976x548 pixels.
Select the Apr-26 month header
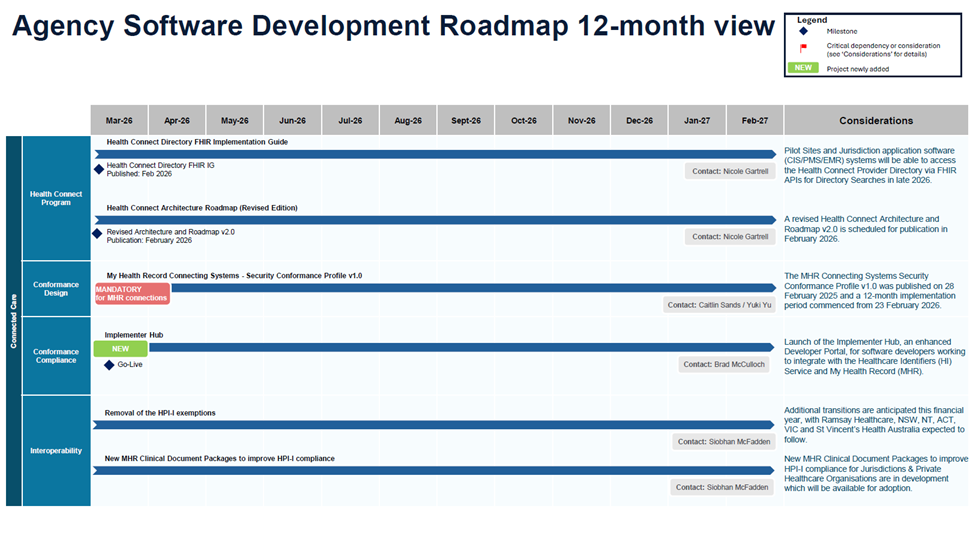(x=177, y=120)
